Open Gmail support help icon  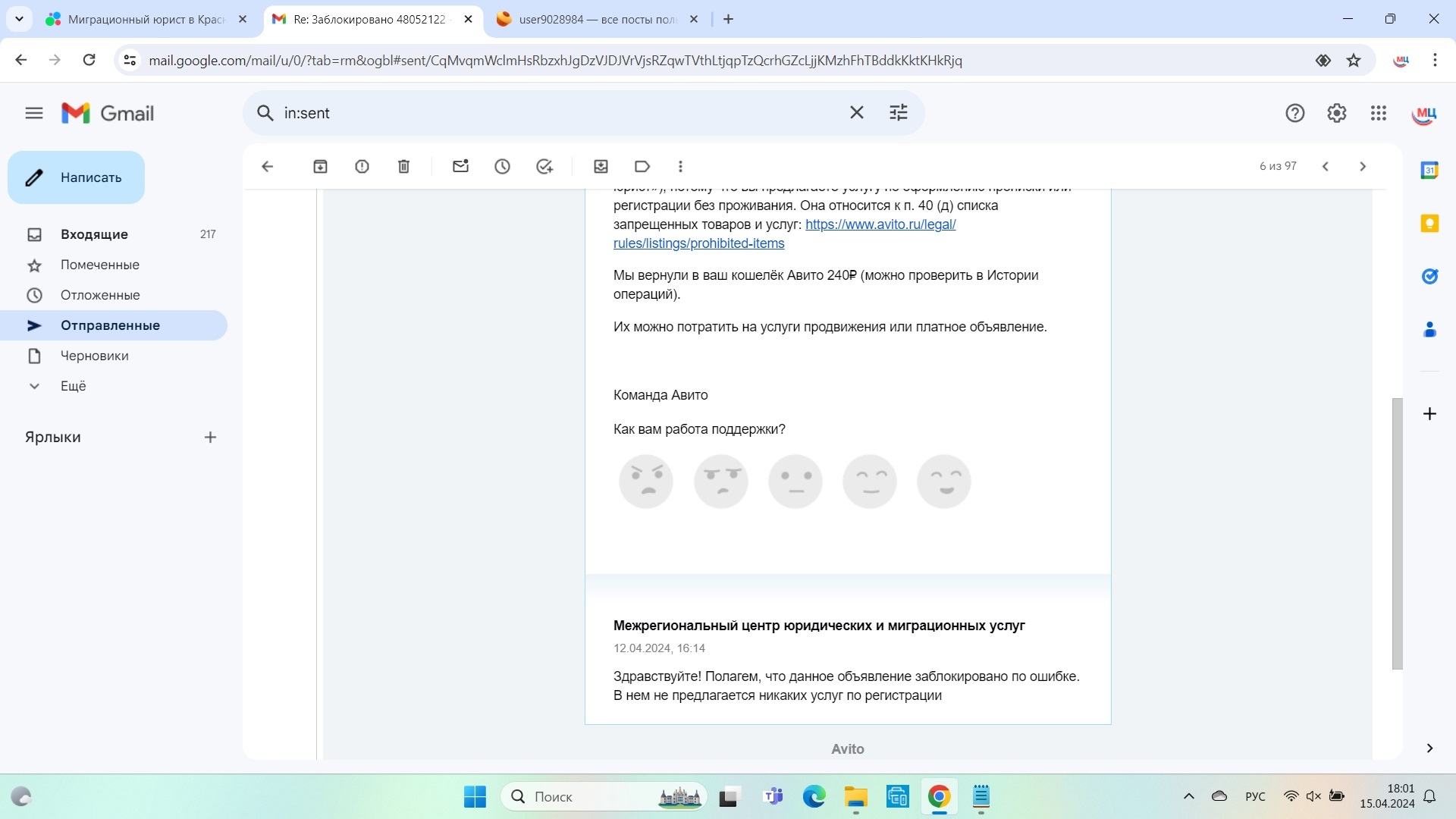click(x=1294, y=113)
